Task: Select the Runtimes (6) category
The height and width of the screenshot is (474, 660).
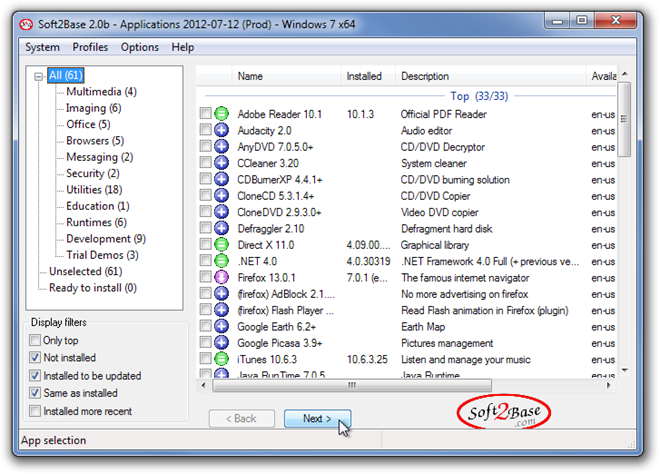Action: [96, 222]
